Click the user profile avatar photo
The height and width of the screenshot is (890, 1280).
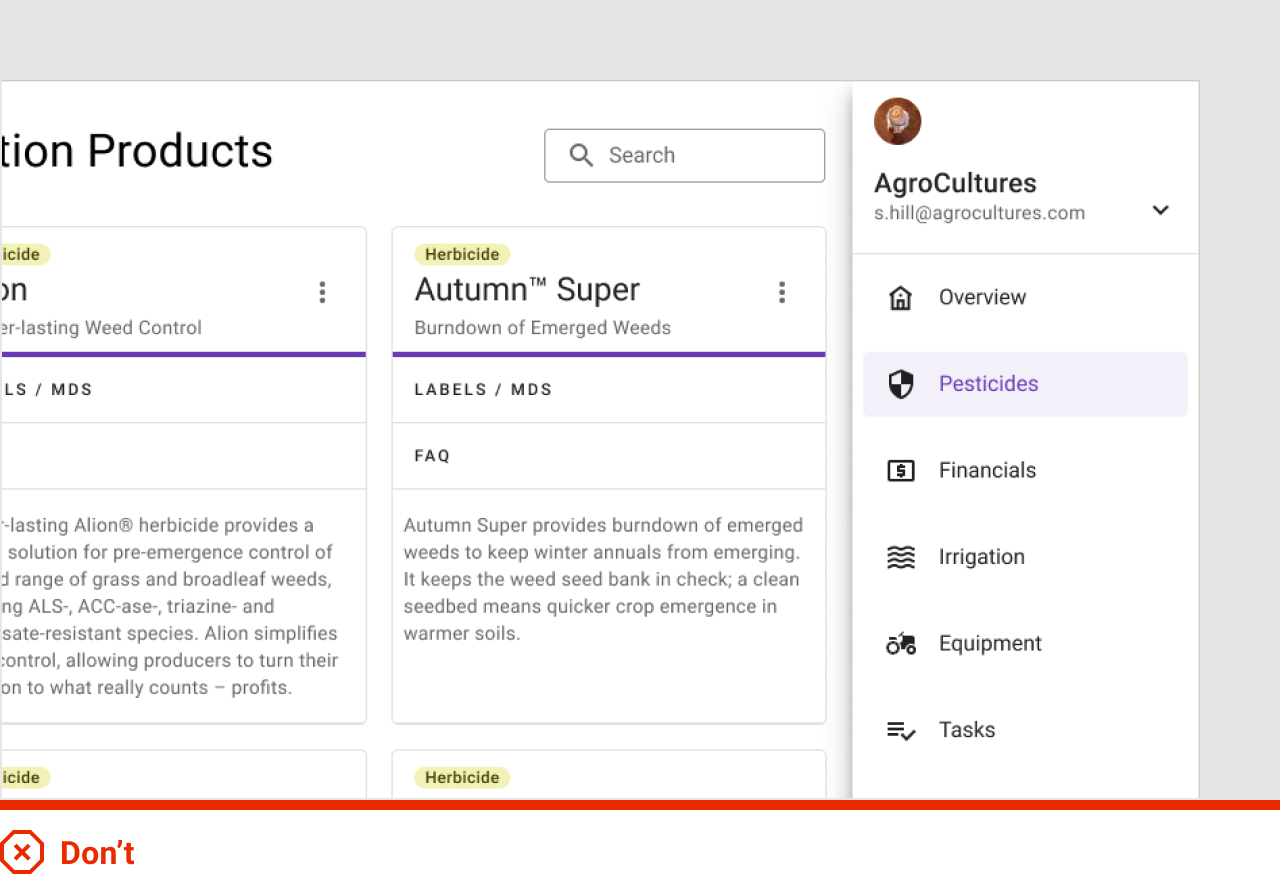(897, 121)
